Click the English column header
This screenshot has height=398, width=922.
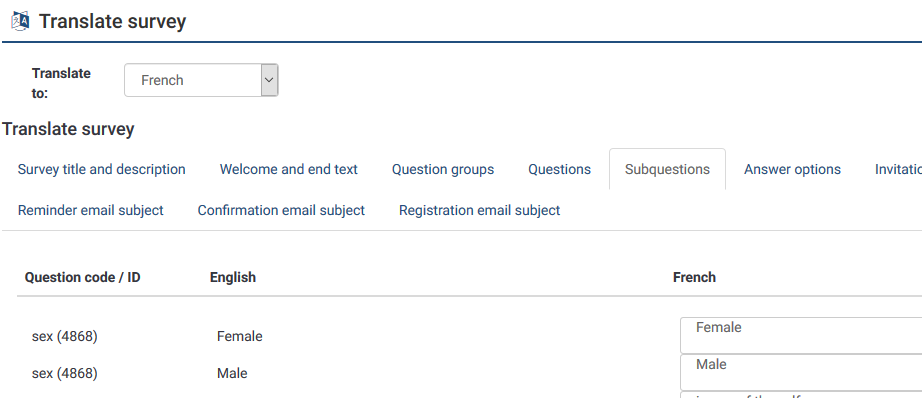[233, 277]
